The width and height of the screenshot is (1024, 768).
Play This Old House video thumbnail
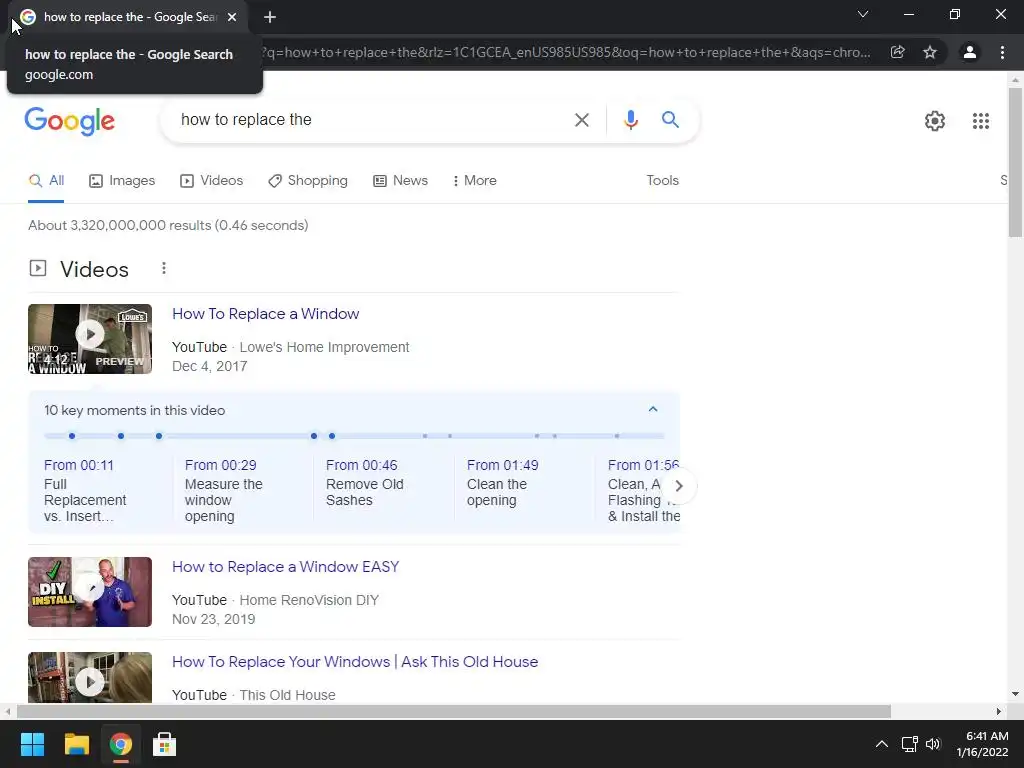90,678
